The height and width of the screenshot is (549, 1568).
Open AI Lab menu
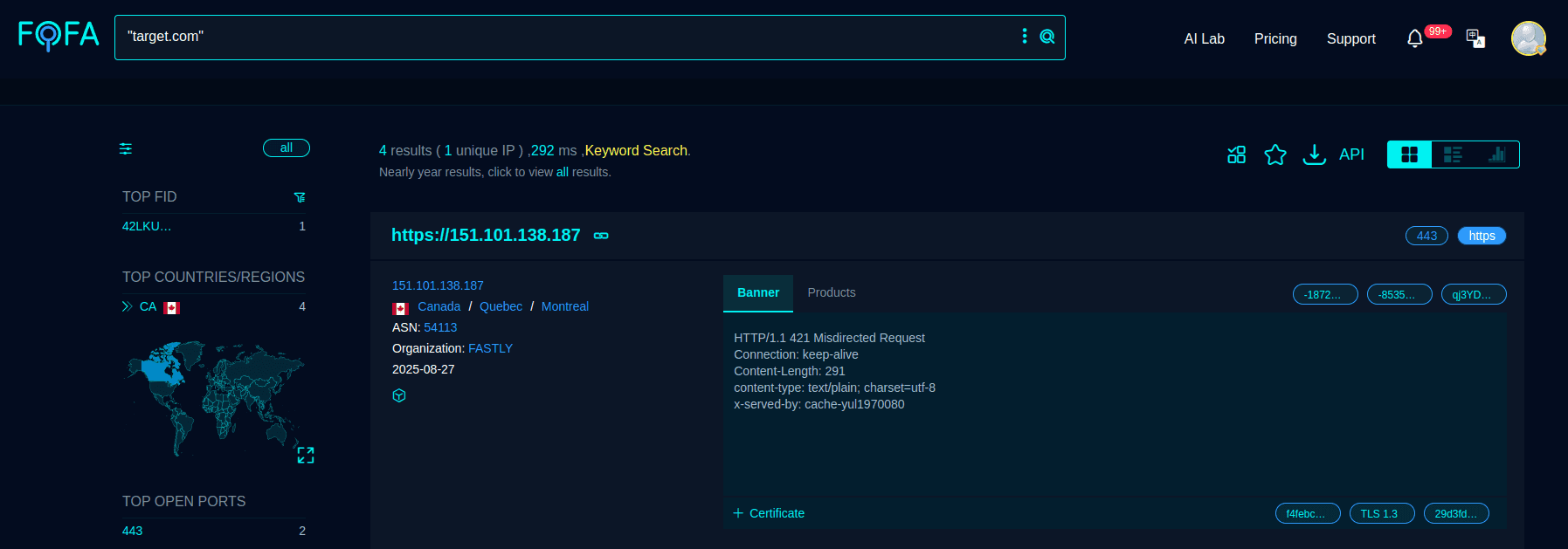click(1204, 38)
